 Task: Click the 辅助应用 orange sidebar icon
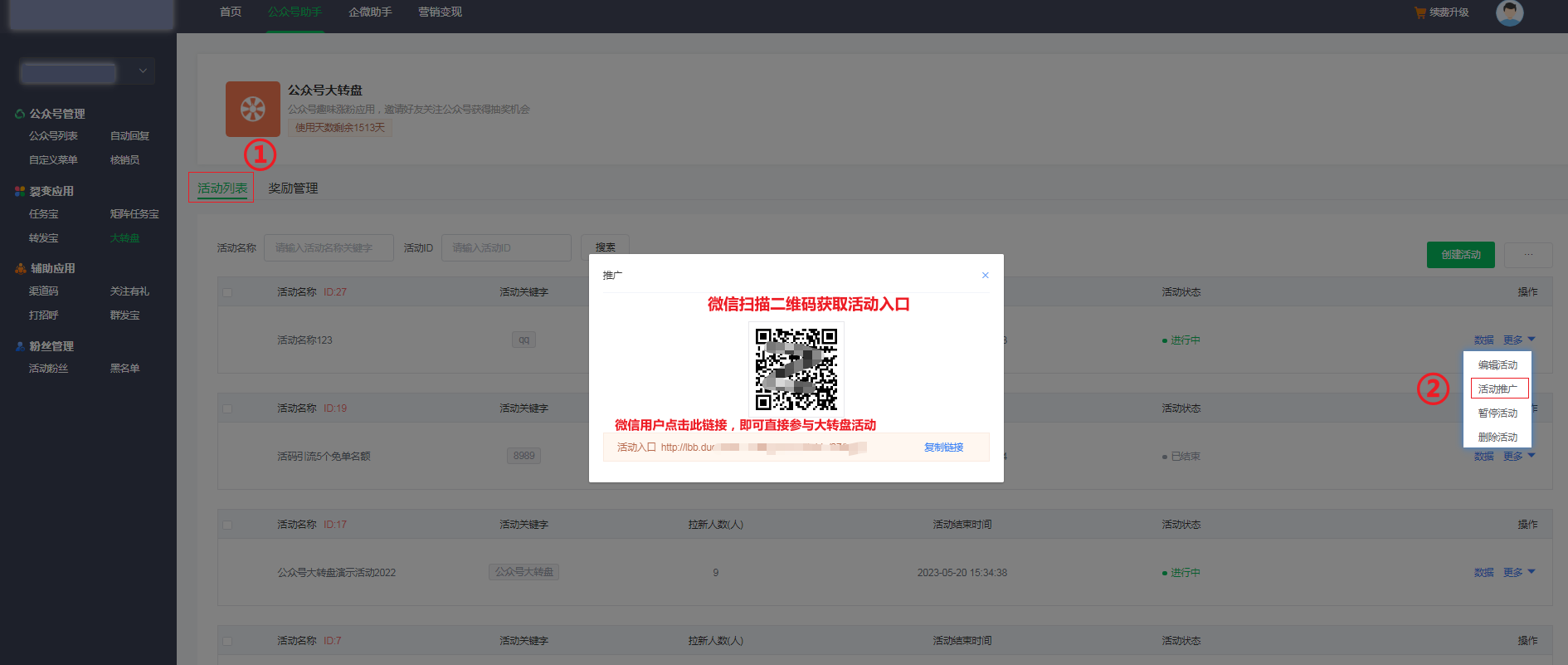(20, 268)
